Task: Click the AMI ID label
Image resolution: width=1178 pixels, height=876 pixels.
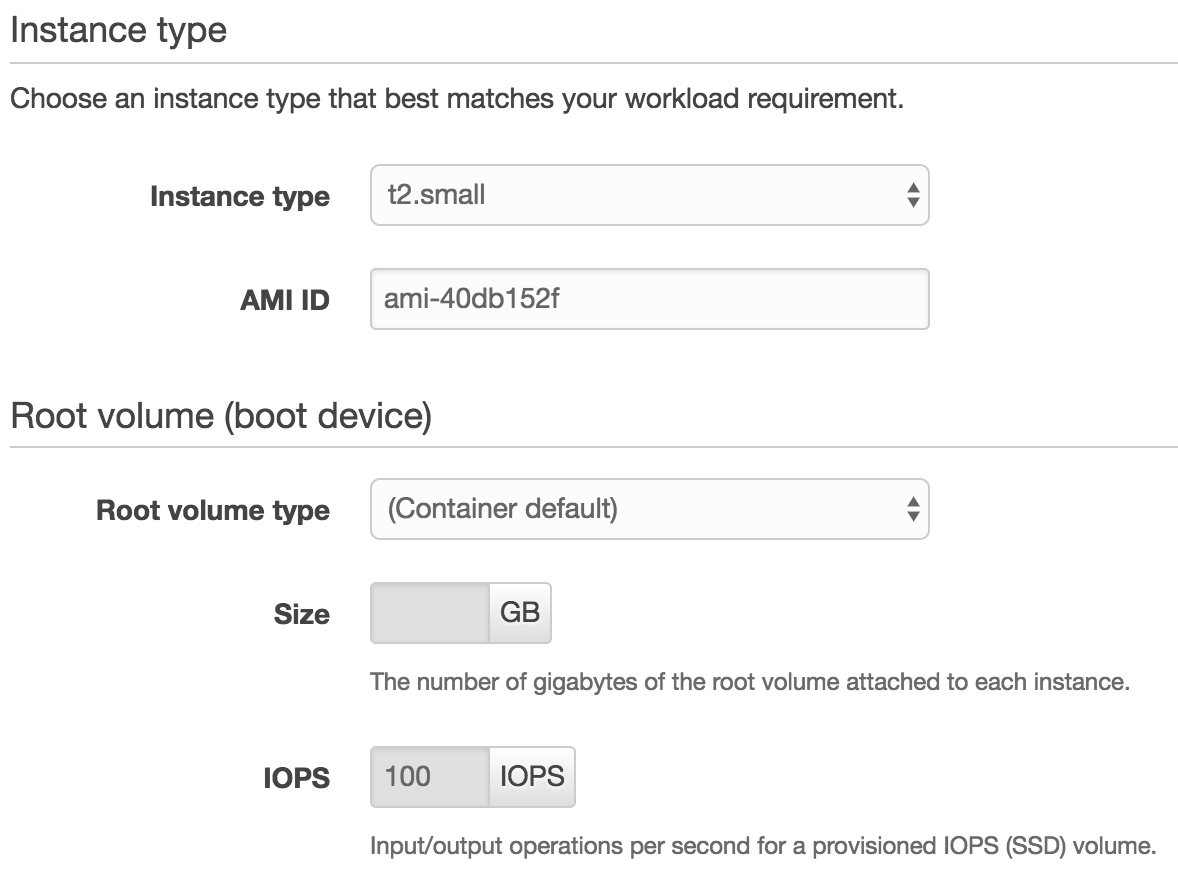Action: [x=285, y=301]
